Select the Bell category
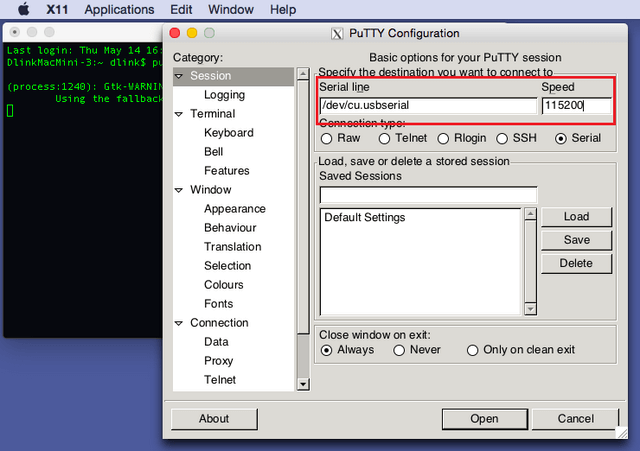 213,152
